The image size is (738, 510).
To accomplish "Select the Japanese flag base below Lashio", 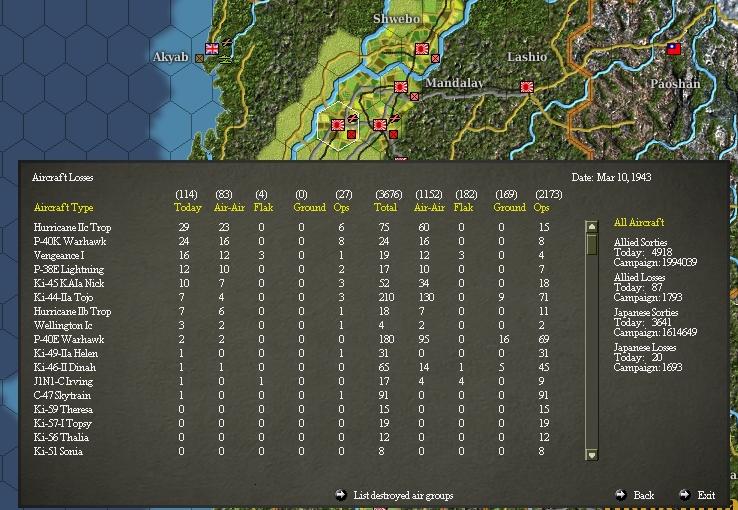I will 527,87.
